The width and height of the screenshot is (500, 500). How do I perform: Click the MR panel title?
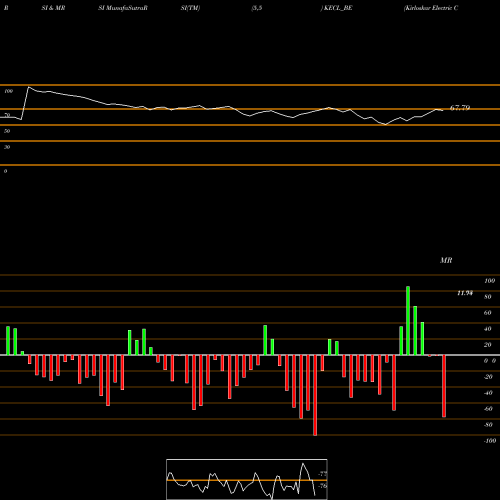click(446, 260)
